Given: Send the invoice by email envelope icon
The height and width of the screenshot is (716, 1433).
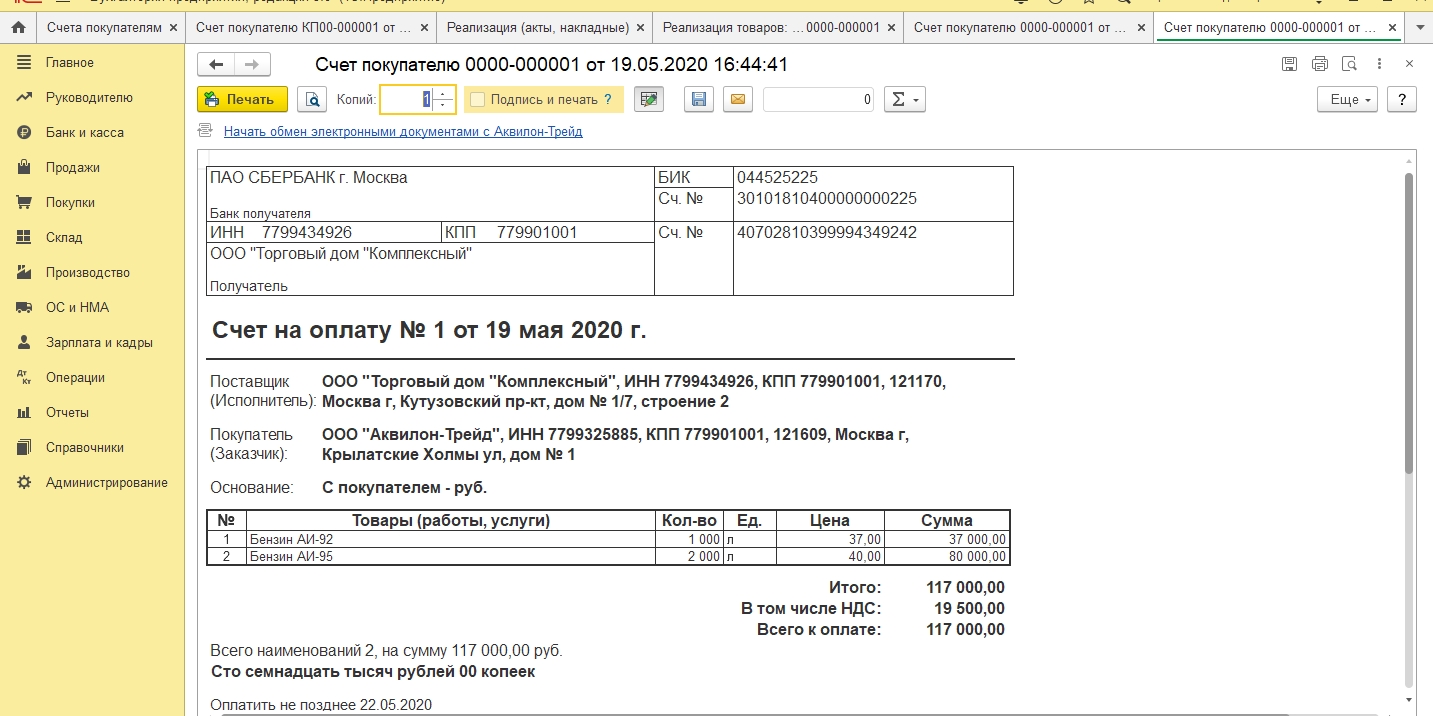Looking at the screenshot, I should pos(737,100).
